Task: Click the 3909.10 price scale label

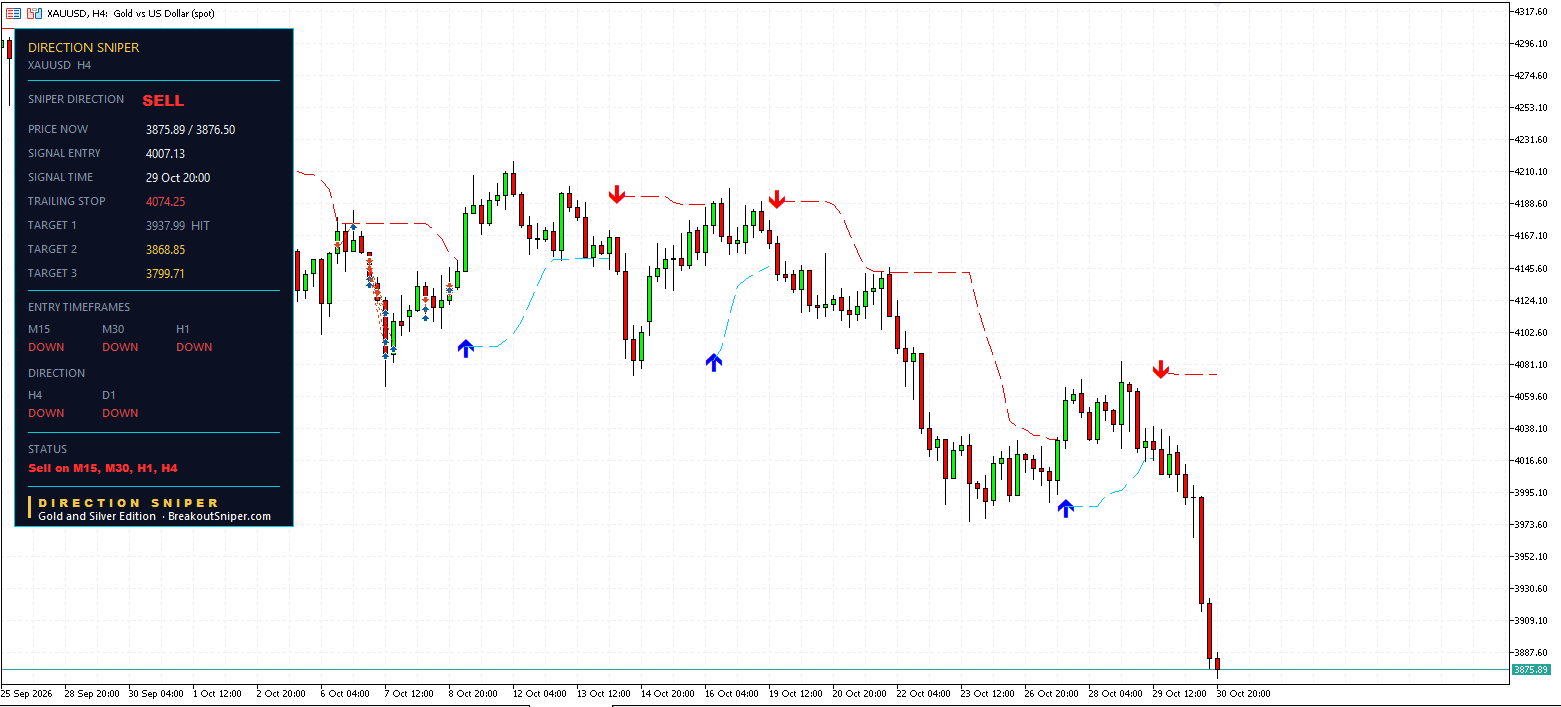Action: (1533, 621)
